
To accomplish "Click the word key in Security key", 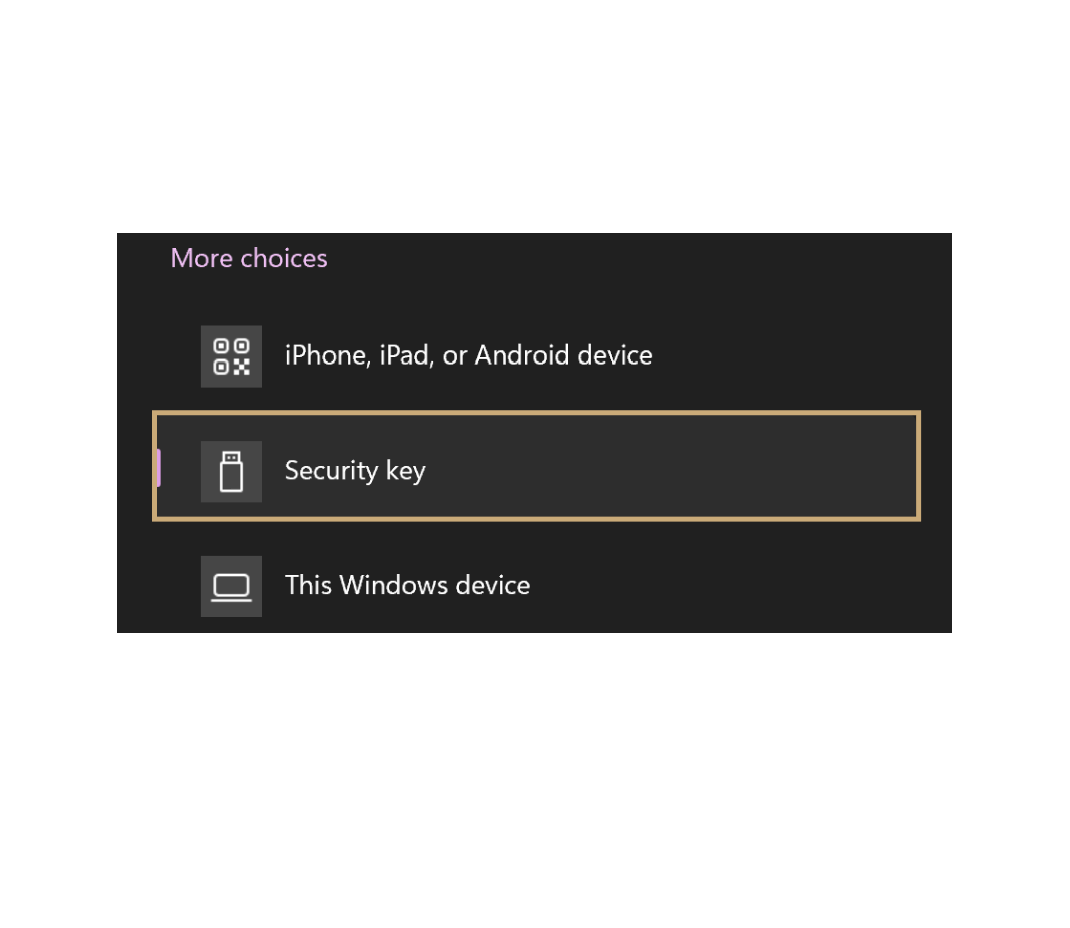I will 405,472.
